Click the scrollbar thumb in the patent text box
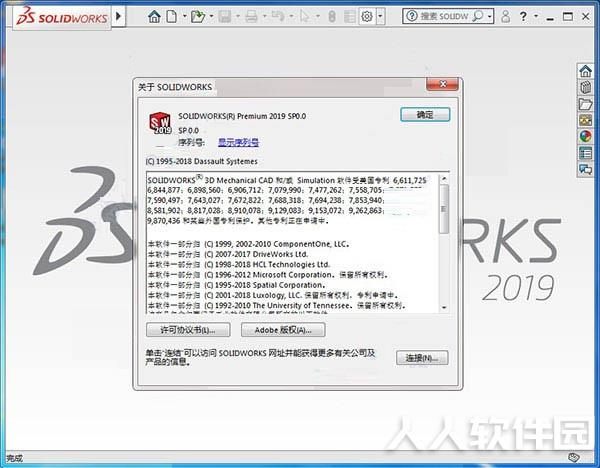 click(x=444, y=209)
